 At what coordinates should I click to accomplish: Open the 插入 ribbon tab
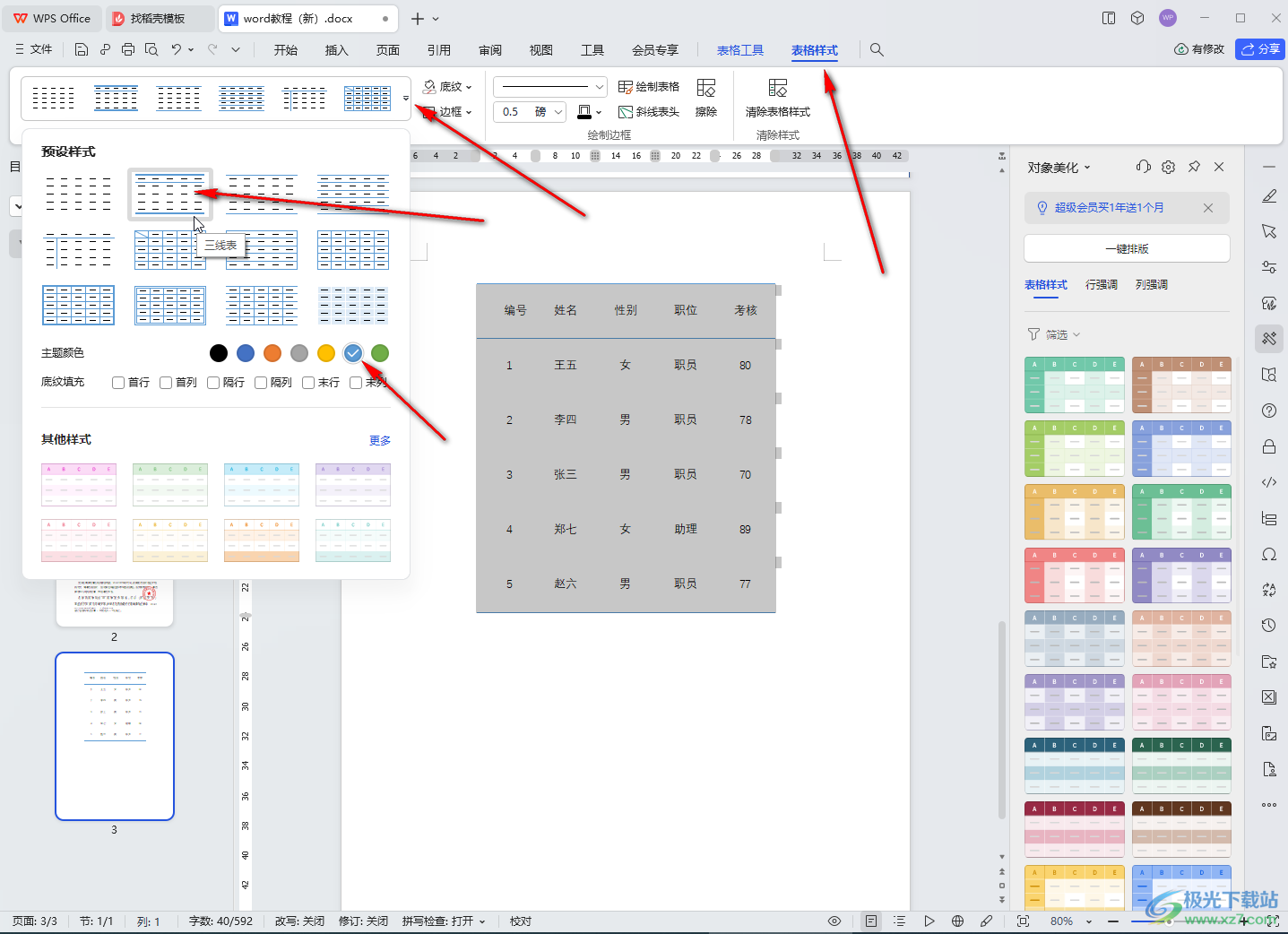tap(337, 50)
